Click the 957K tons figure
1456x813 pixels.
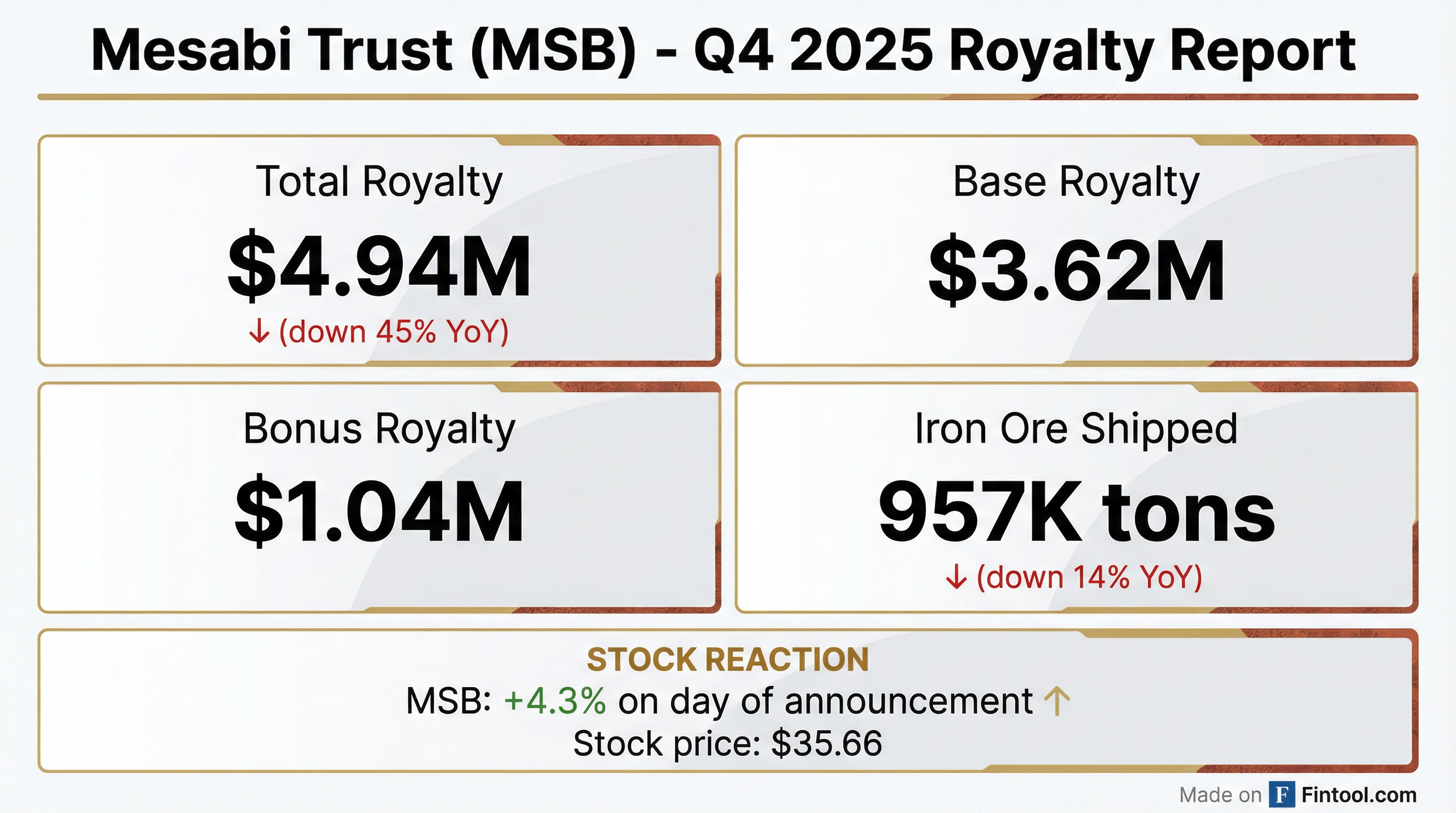click(x=1076, y=512)
